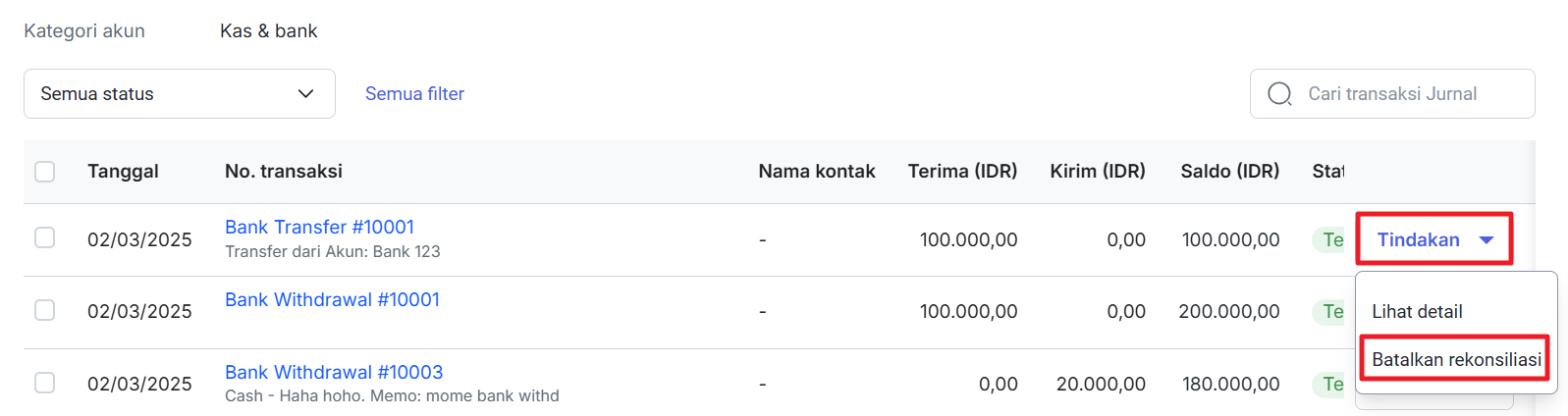This screenshot has height=416, width=1568.
Task: Focus the Cari transaksi Jurnal search field
Action: (x=1392, y=94)
